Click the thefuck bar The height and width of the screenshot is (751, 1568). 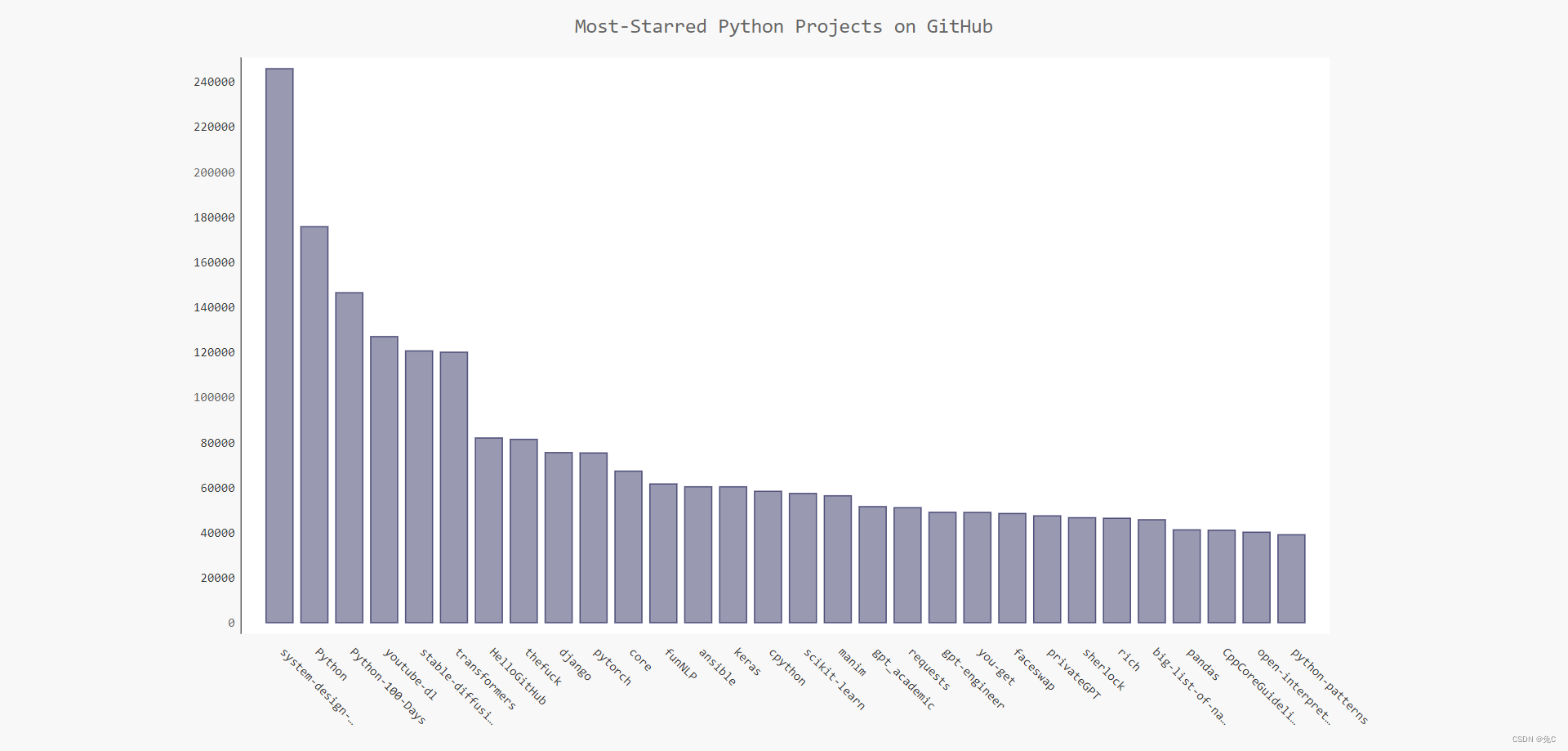coord(523,531)
